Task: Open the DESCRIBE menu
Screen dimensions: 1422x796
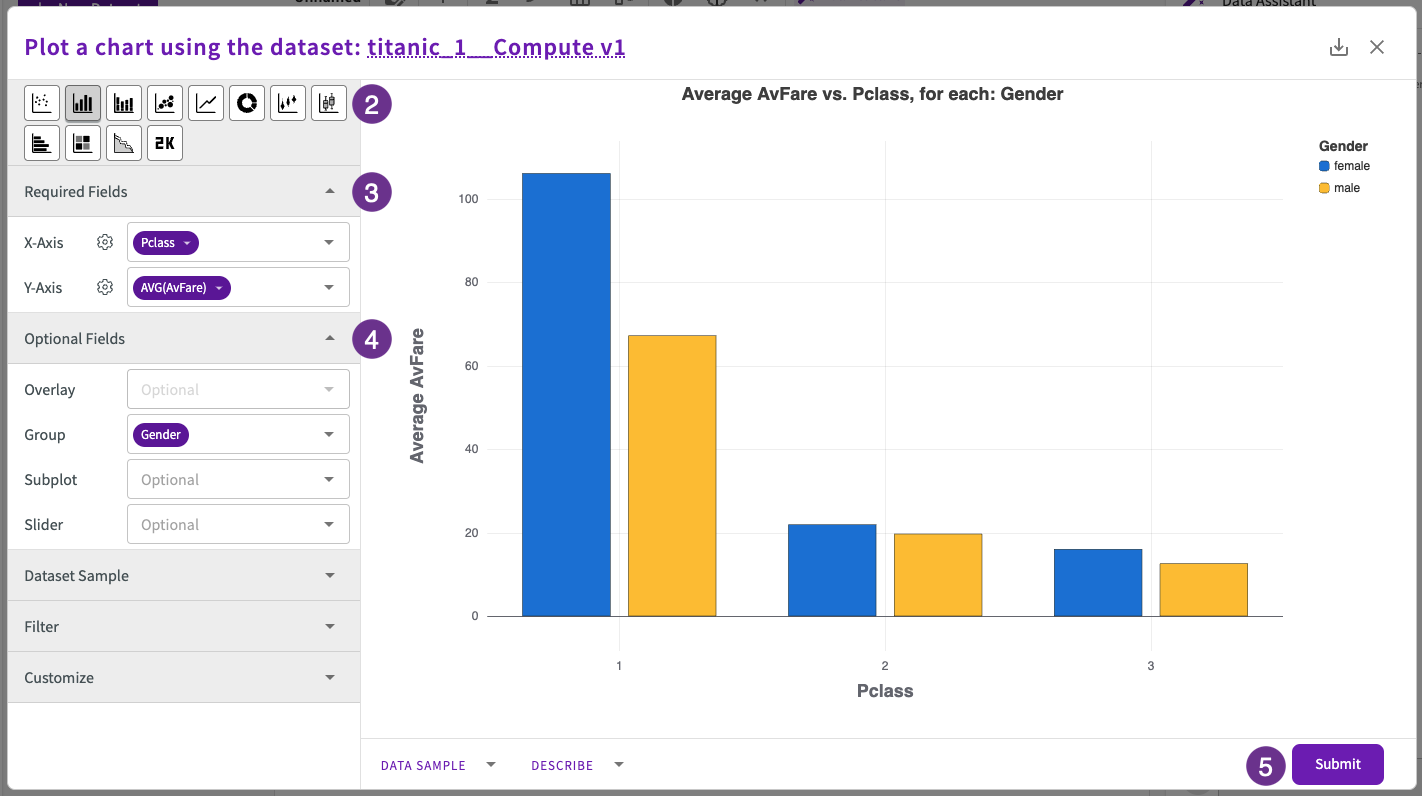Action: pos(577,765)
